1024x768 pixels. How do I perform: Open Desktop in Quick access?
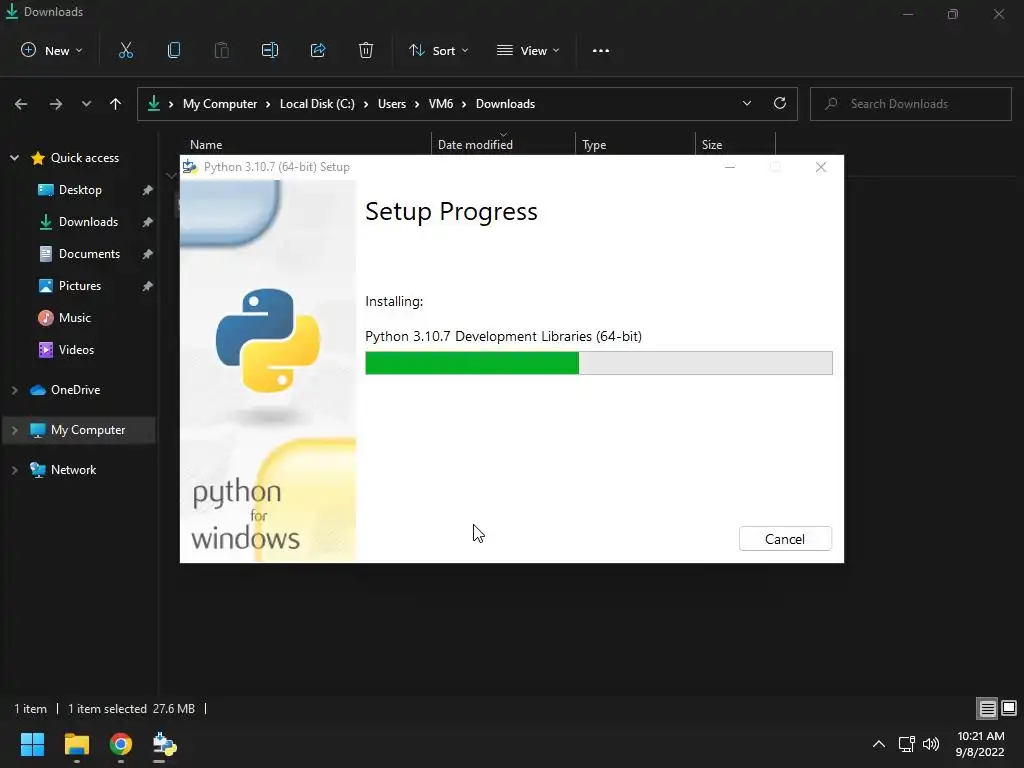80,190
